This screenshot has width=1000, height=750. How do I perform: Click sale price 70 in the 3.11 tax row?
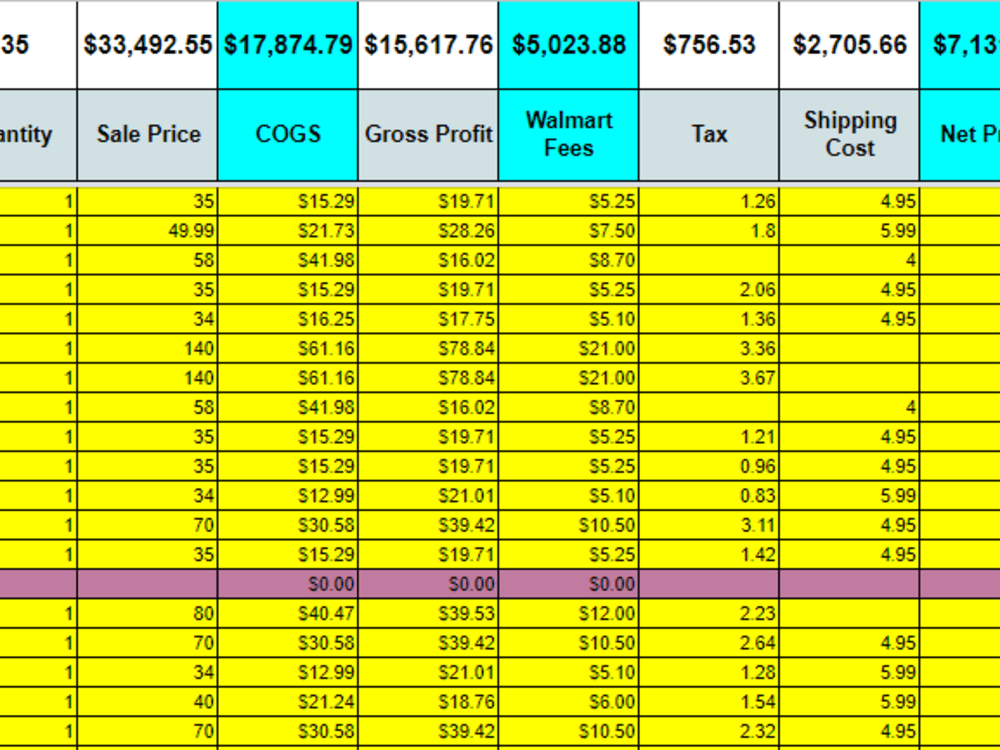[147, 525]
